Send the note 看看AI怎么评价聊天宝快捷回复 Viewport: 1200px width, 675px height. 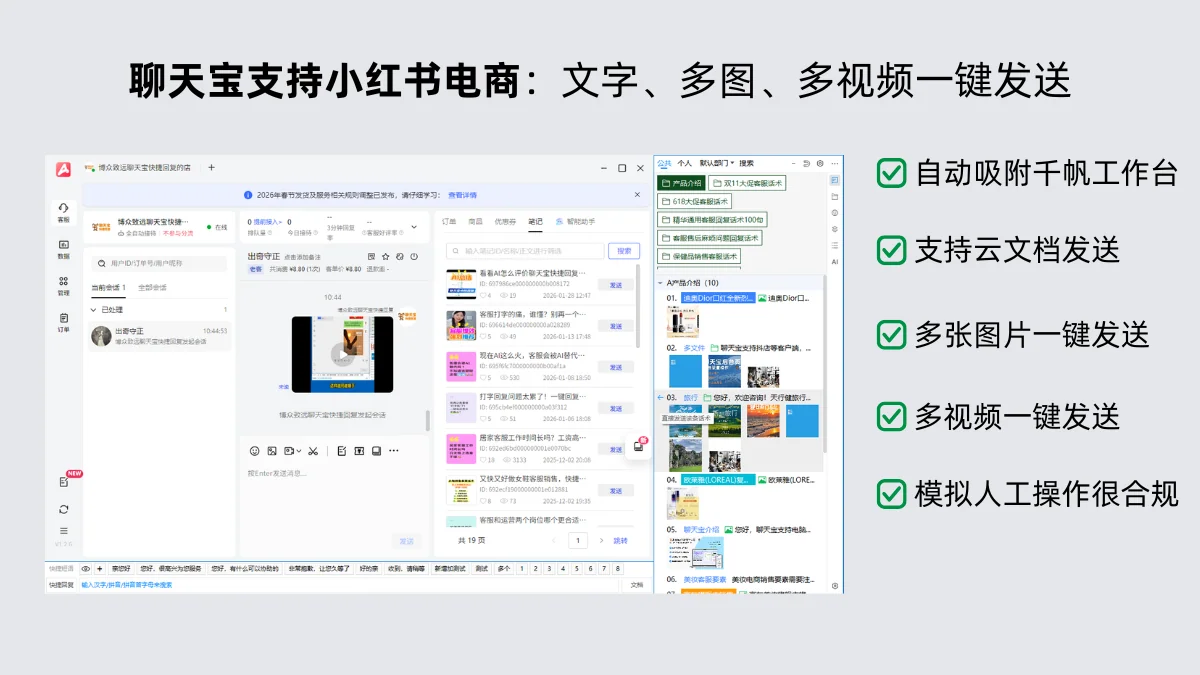click(615, 285)
